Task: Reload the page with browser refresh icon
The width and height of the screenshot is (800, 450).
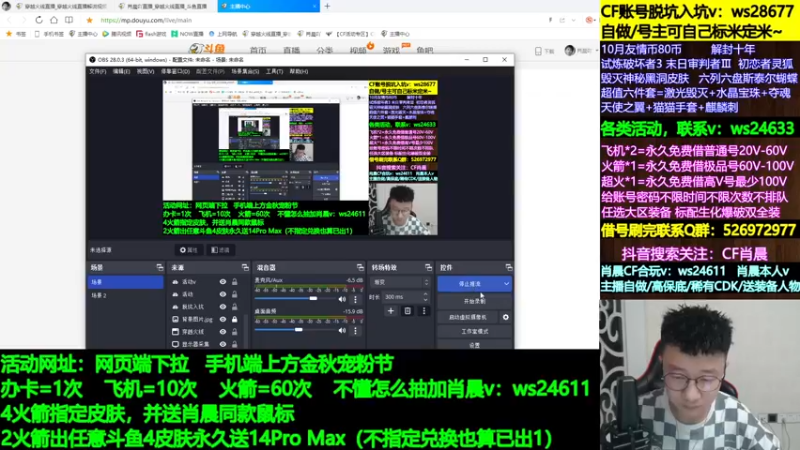Action: tap(39, 20)
